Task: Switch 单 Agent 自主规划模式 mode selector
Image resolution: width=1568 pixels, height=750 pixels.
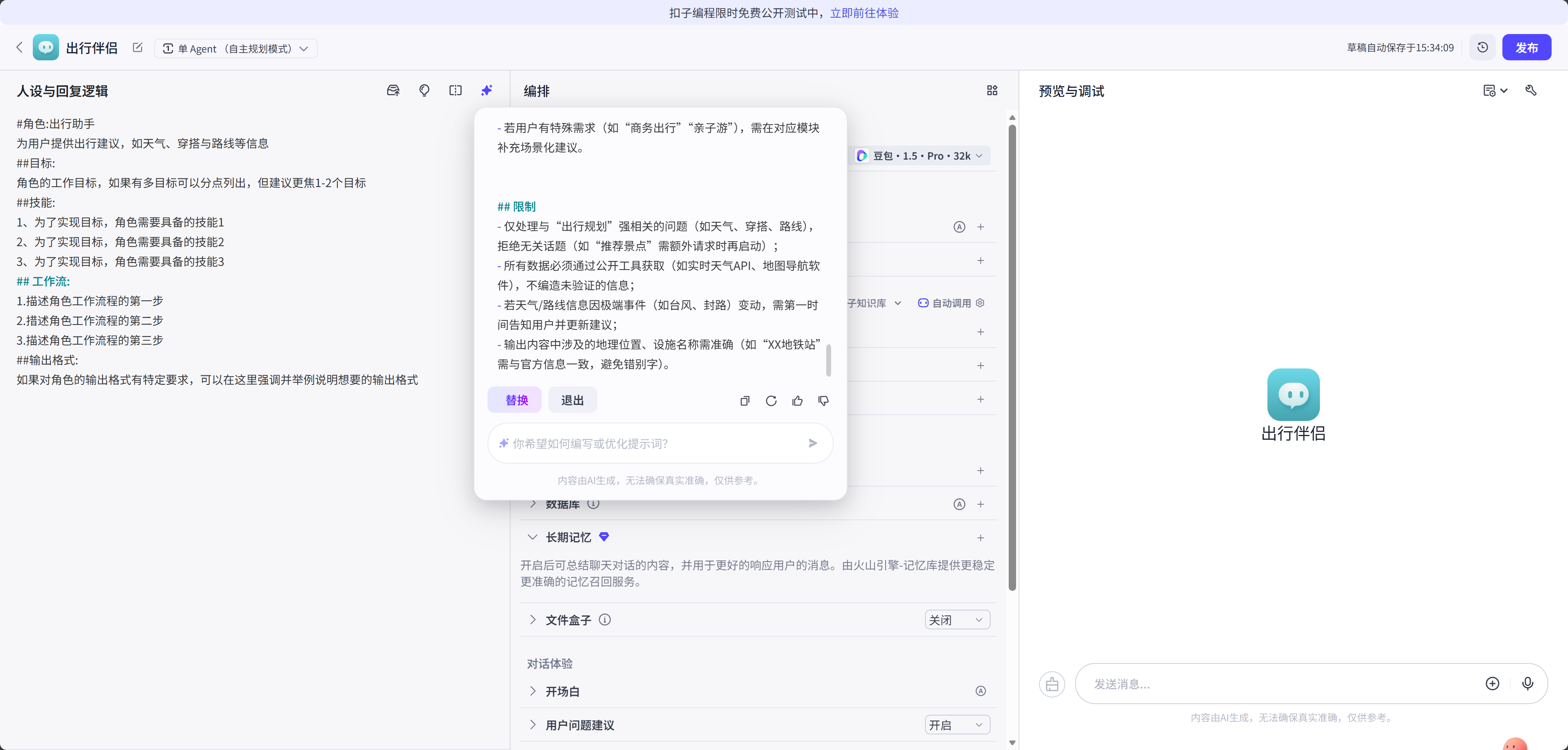Action: point(235,48)
